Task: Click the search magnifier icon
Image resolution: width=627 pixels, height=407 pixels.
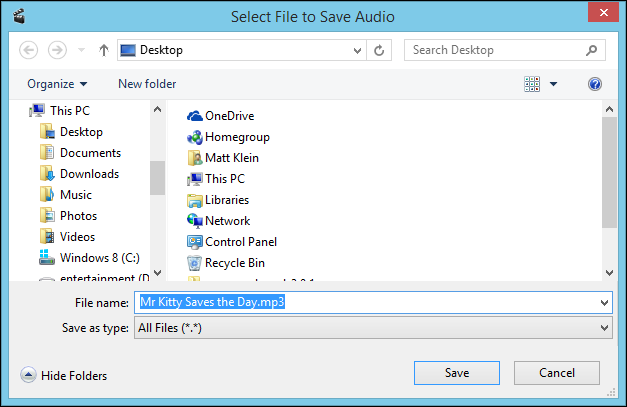Action: [592, 50]
